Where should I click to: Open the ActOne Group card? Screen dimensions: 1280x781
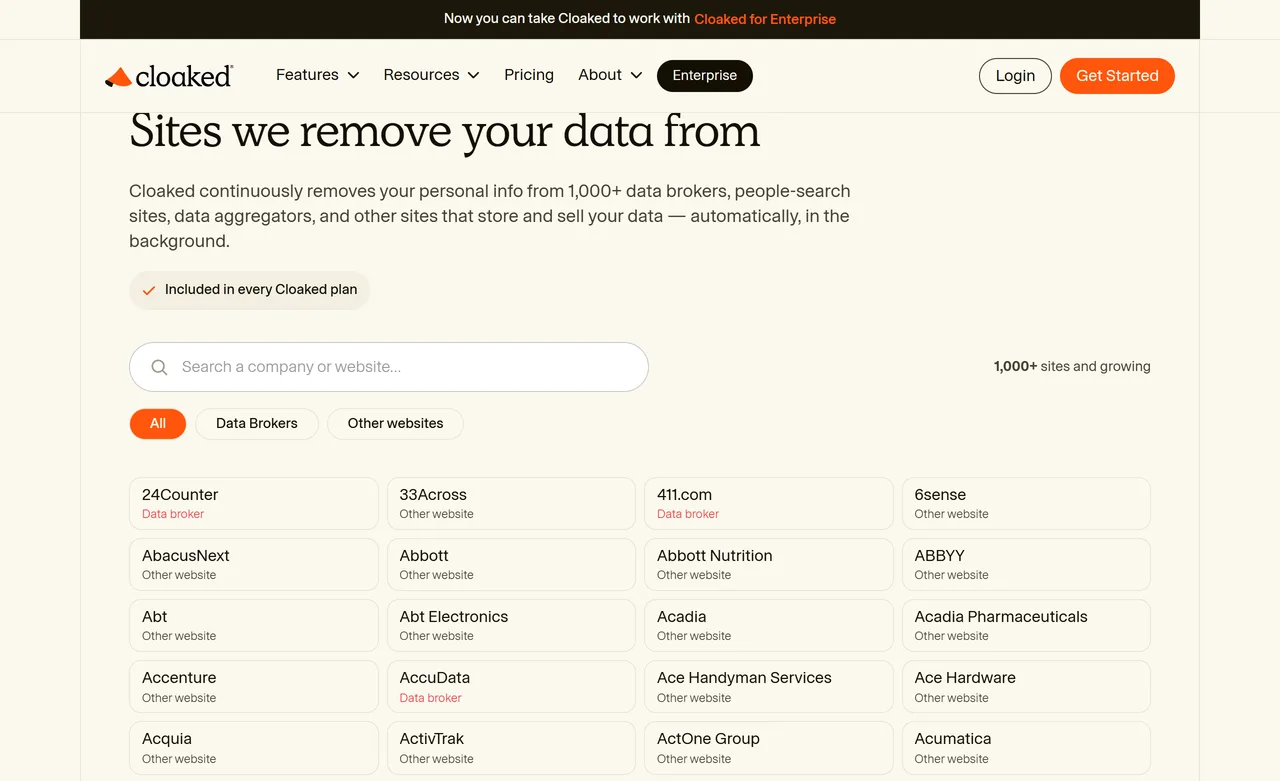pos(769,747)
